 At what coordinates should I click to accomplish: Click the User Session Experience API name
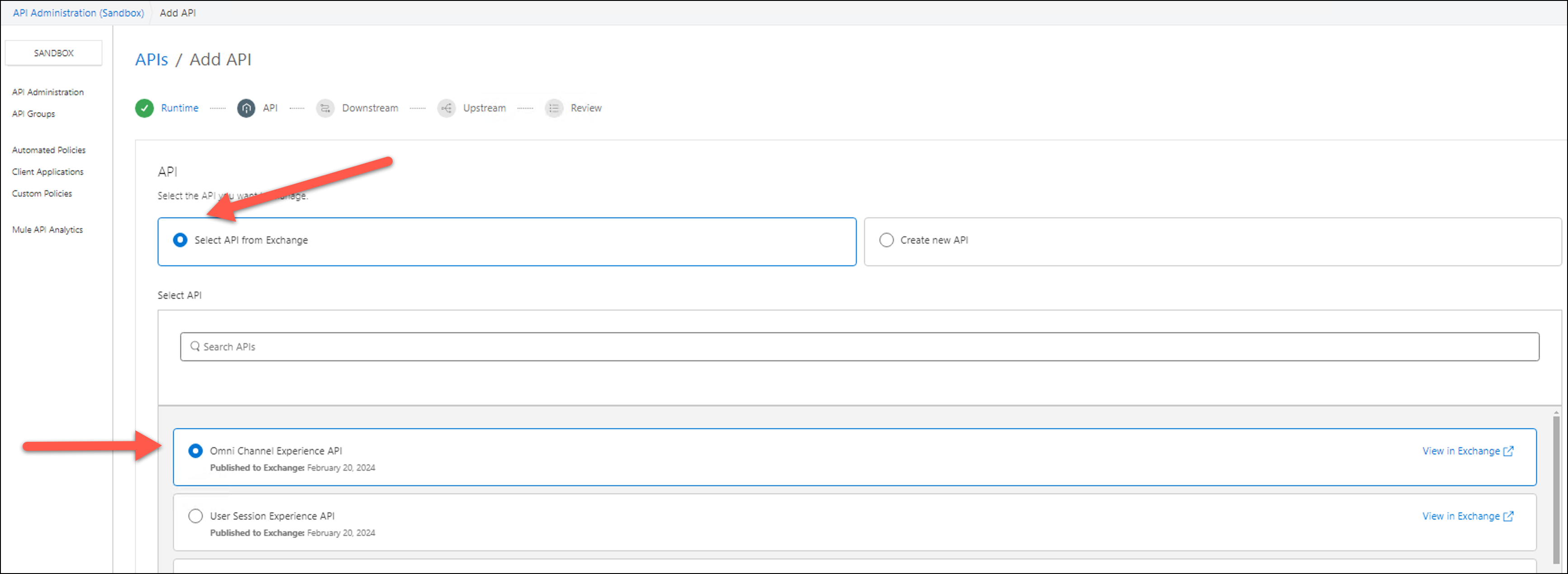(272, 516)
